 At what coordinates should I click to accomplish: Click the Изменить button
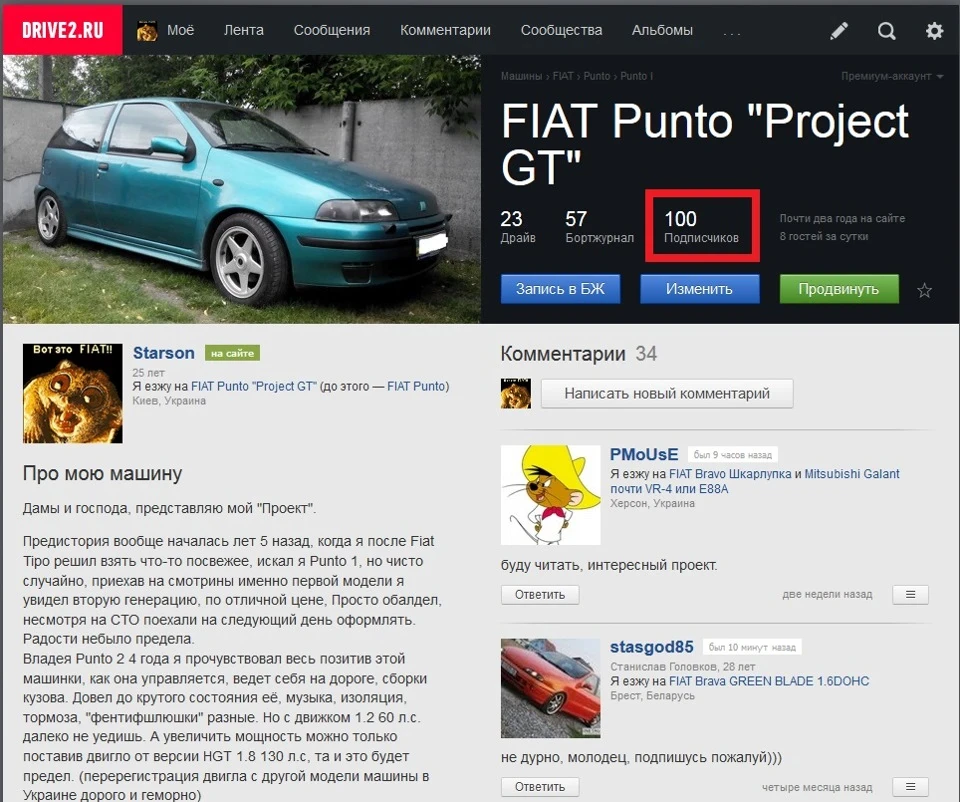click(700, 289)
